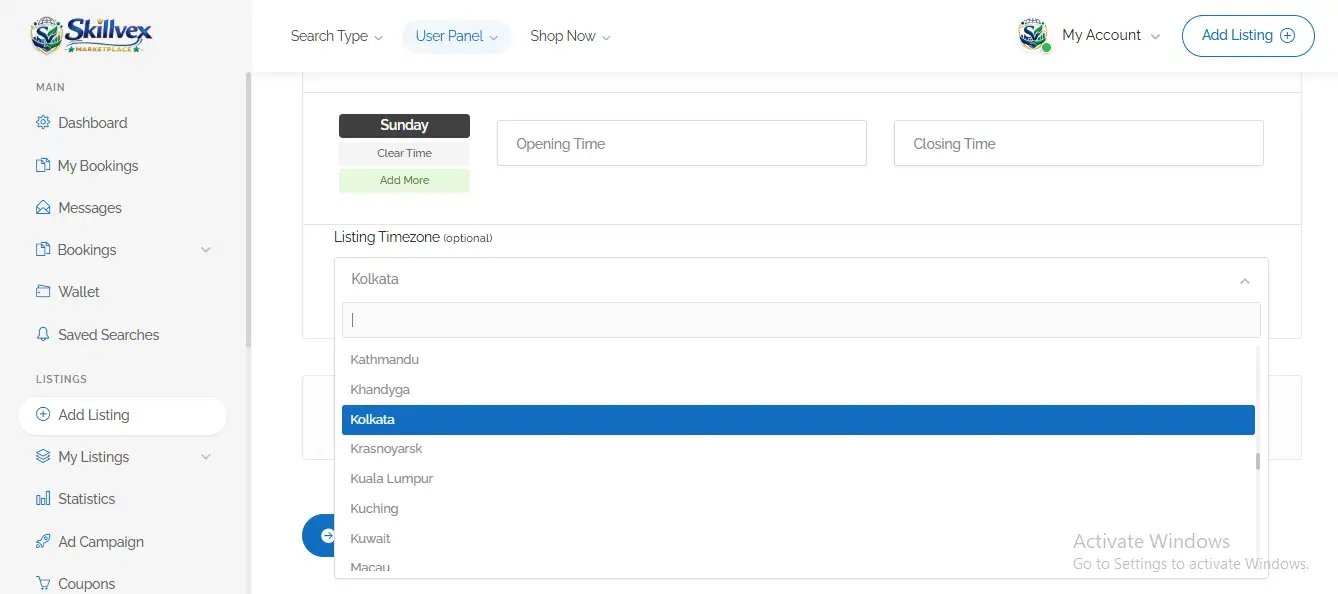The height and width of the screenshot is (594, 1338).
Task: Click the timezone list scrollbar thumb
Action: coord(1258,461)
